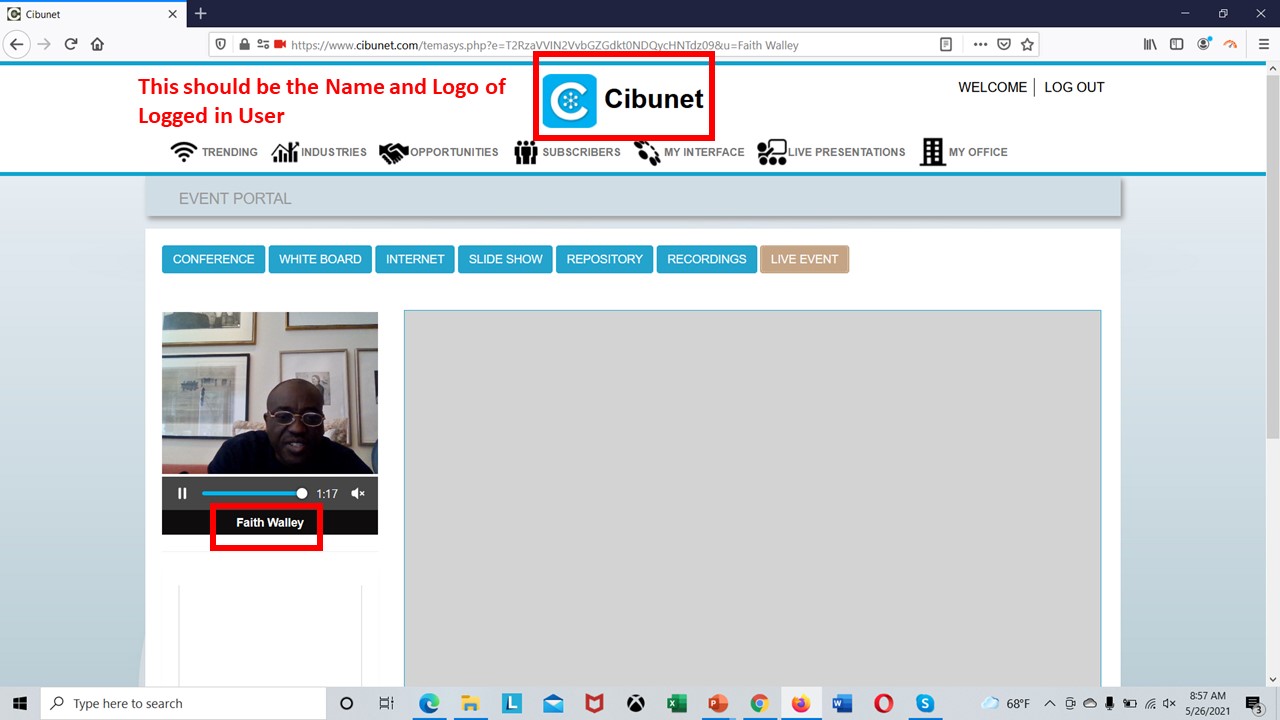Click the Firefox address bar
This screenshot has height=720, width=1280.
600,45
